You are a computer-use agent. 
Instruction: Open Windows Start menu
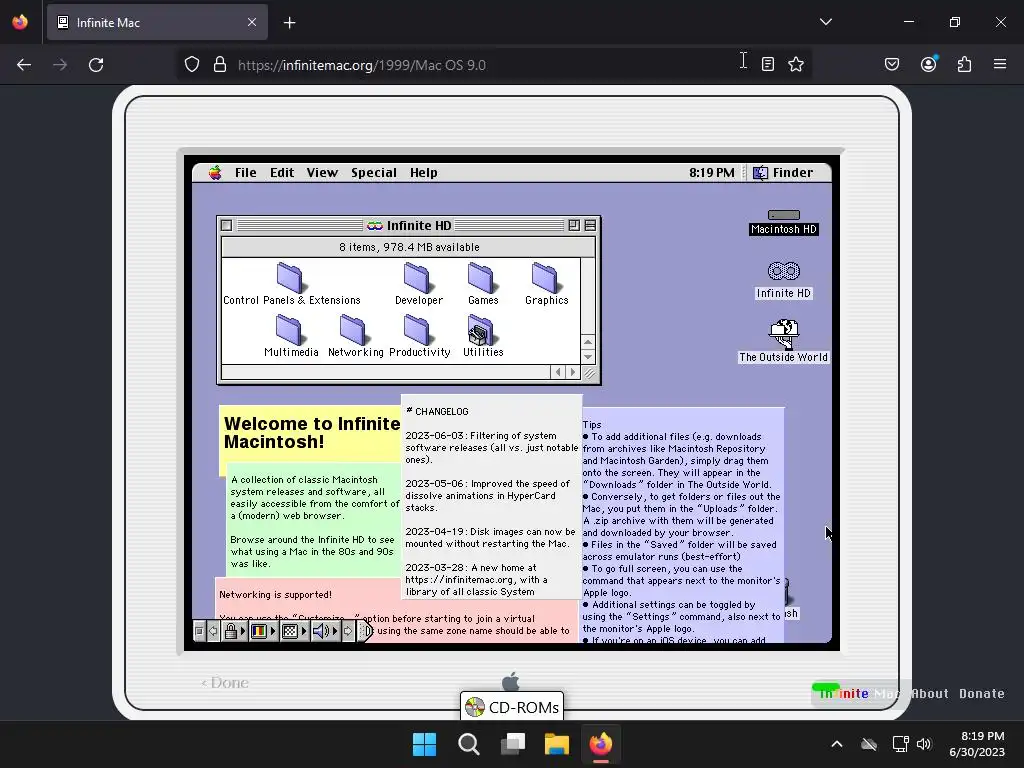pos(424,744)
